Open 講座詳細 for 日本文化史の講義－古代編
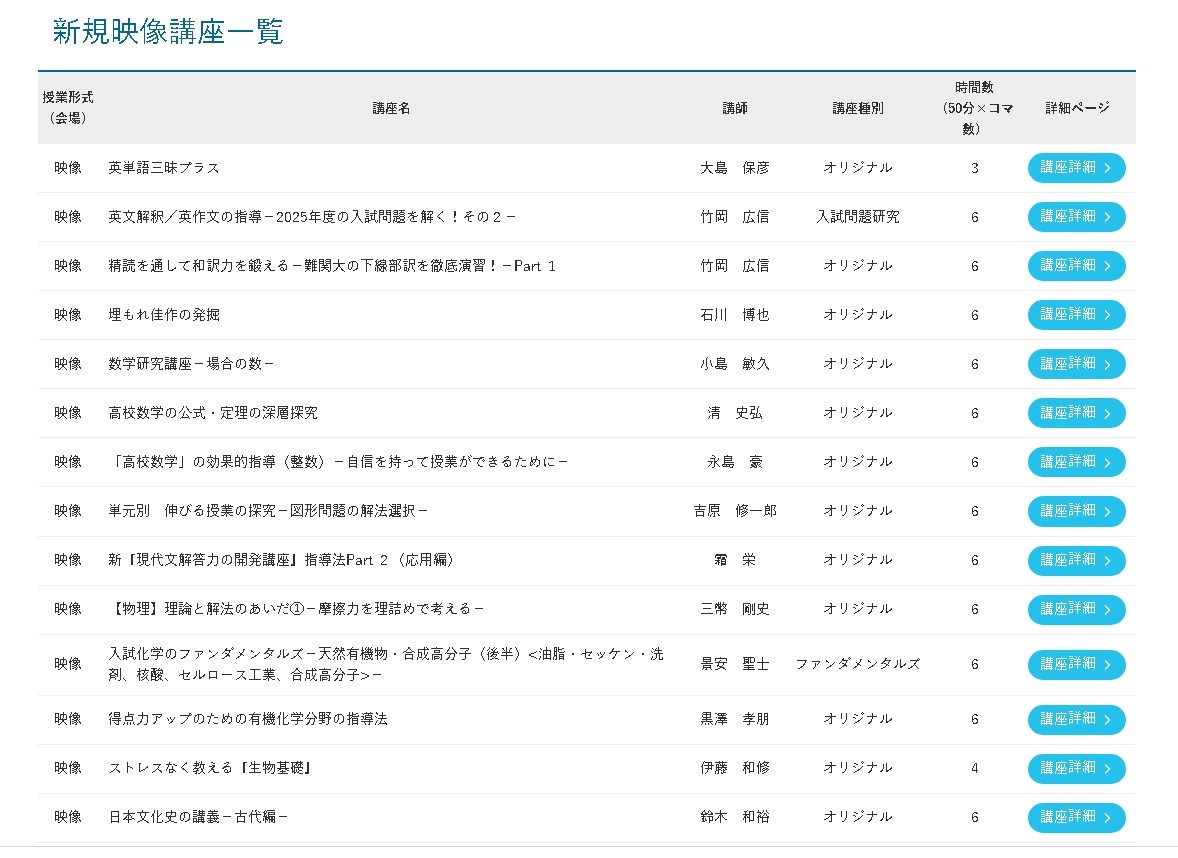 coord(1076,817)
